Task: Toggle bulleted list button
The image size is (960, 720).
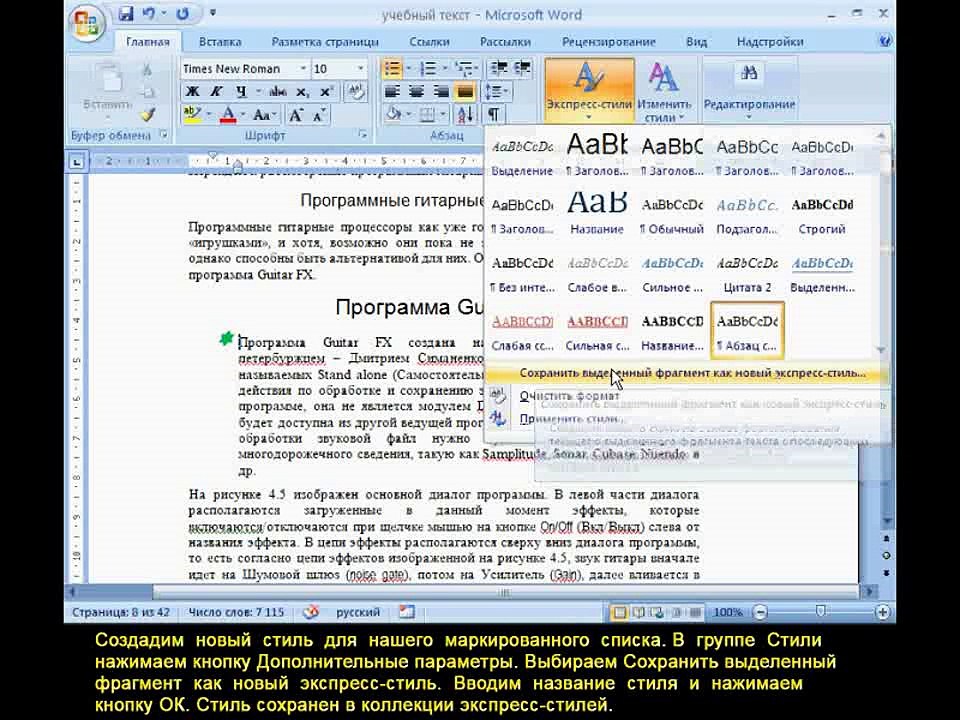Action: pyautogui.click(x=392, y=69)
